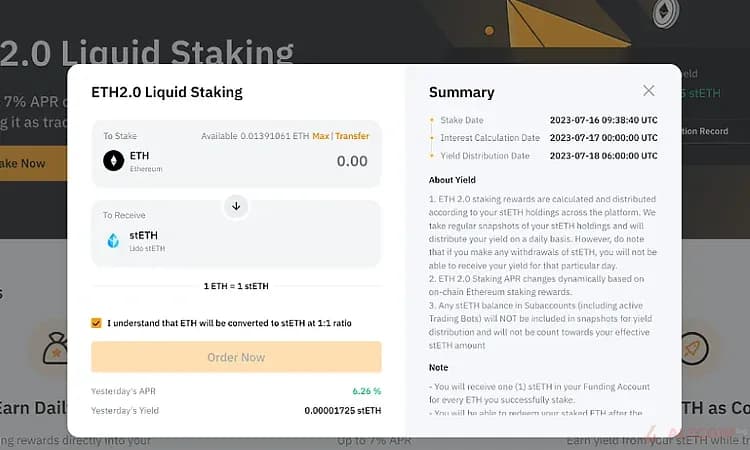Click the Ethereum ETH coin icon

coord(113,161)
